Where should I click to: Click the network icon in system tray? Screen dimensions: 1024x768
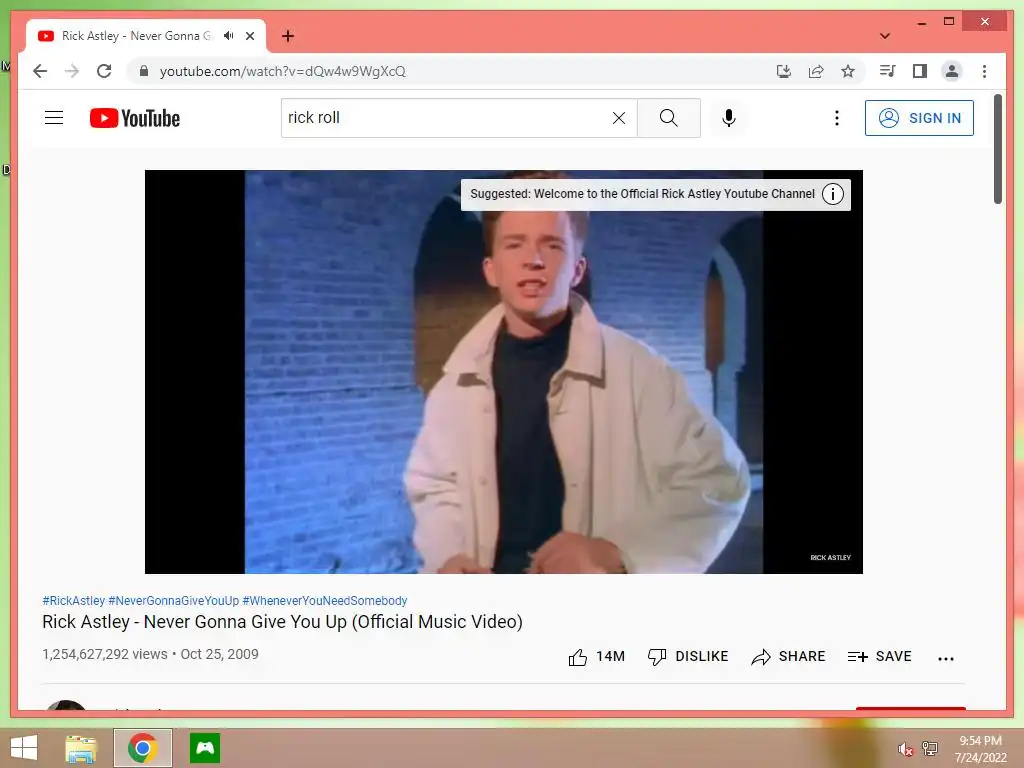pos(930,748)
